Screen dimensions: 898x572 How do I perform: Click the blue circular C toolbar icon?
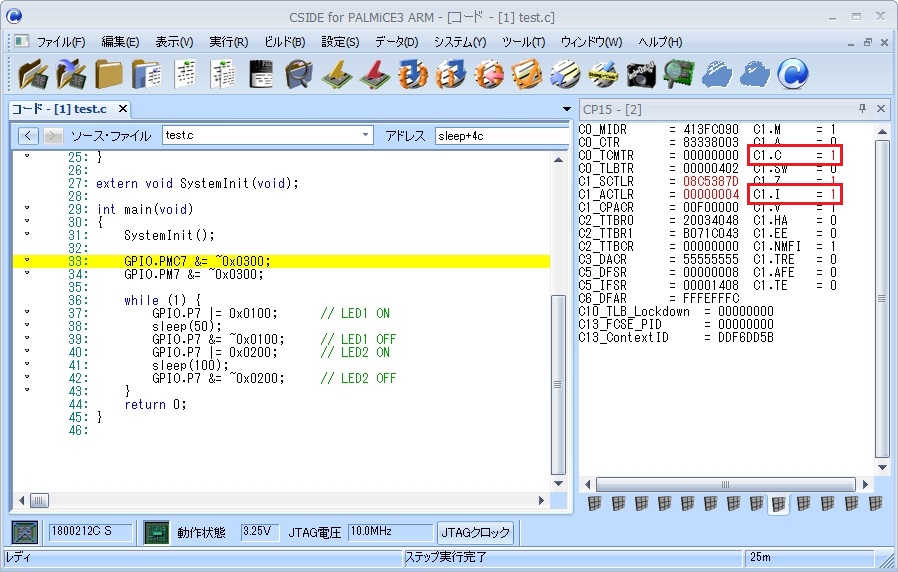[793, 74]
